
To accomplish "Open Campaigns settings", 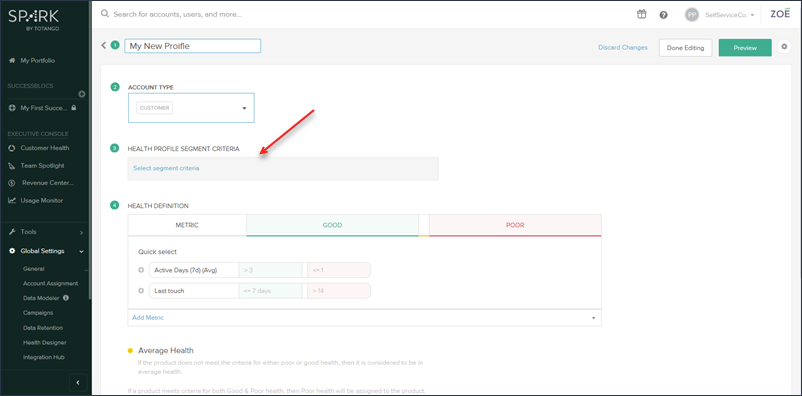I will coord(38,313).
